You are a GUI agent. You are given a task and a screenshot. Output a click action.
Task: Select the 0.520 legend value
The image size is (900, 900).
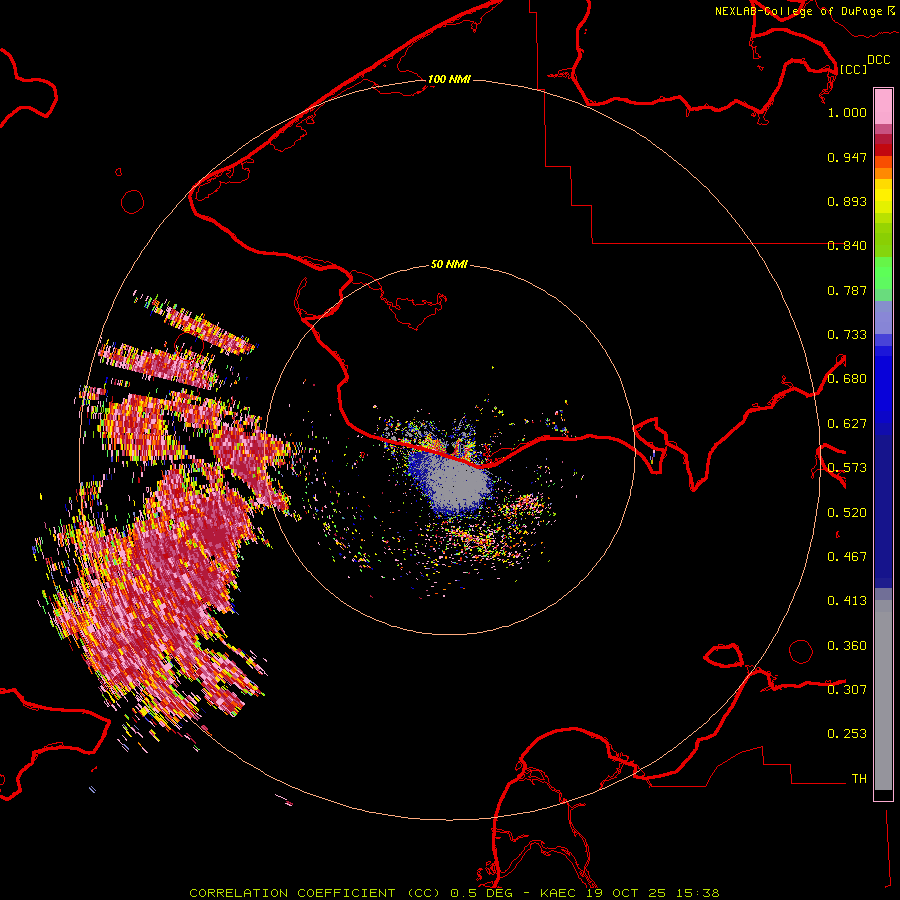(x=847, y=513)
